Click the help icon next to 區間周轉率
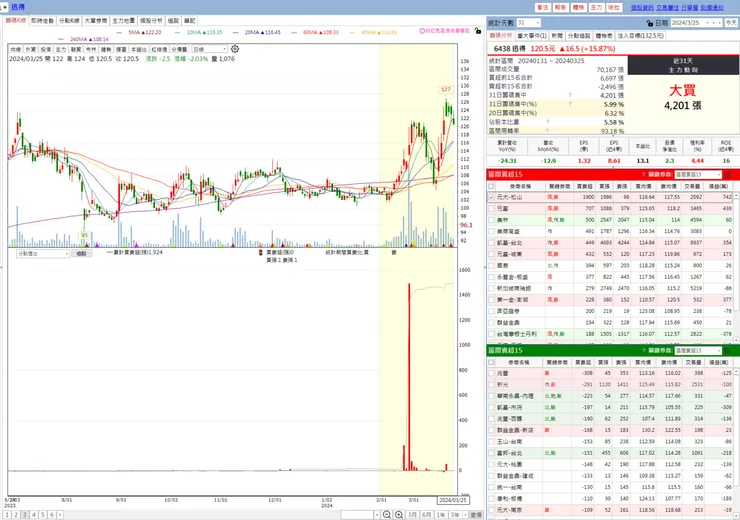This screenshot has width=740, height=520. [547, 131]
